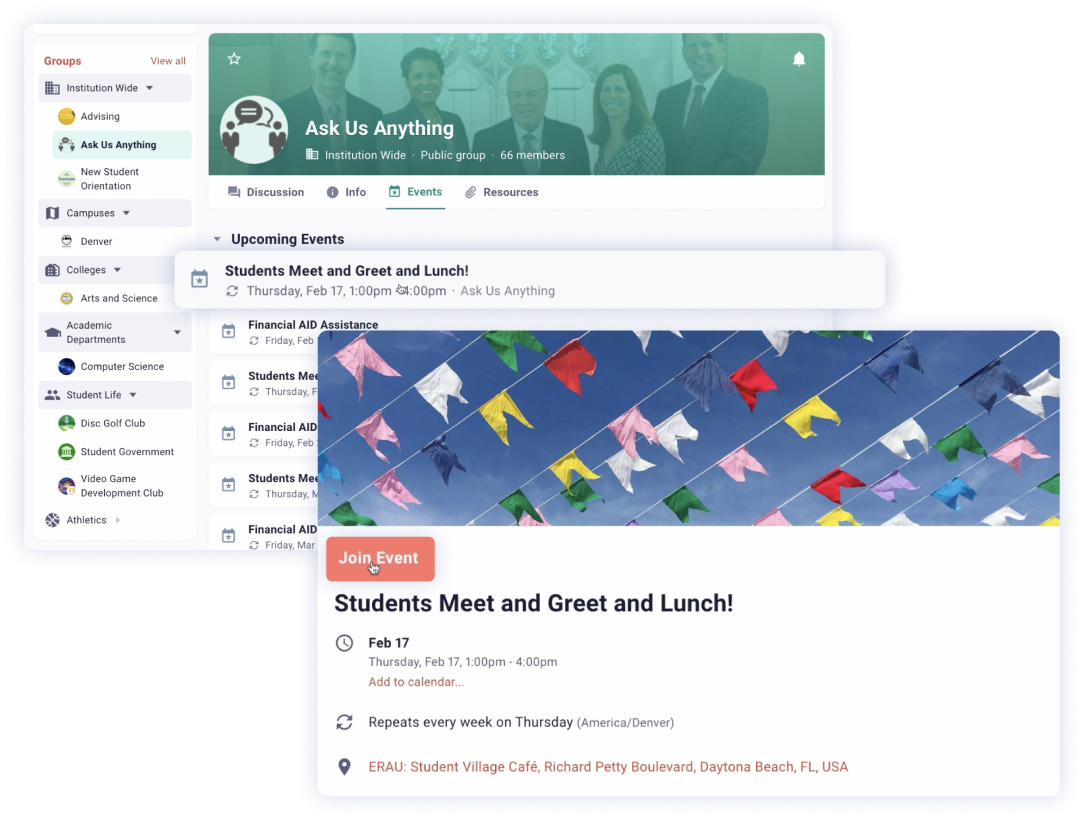
Task: Click the Advising group icon
Action: click(x=66, y=116)
